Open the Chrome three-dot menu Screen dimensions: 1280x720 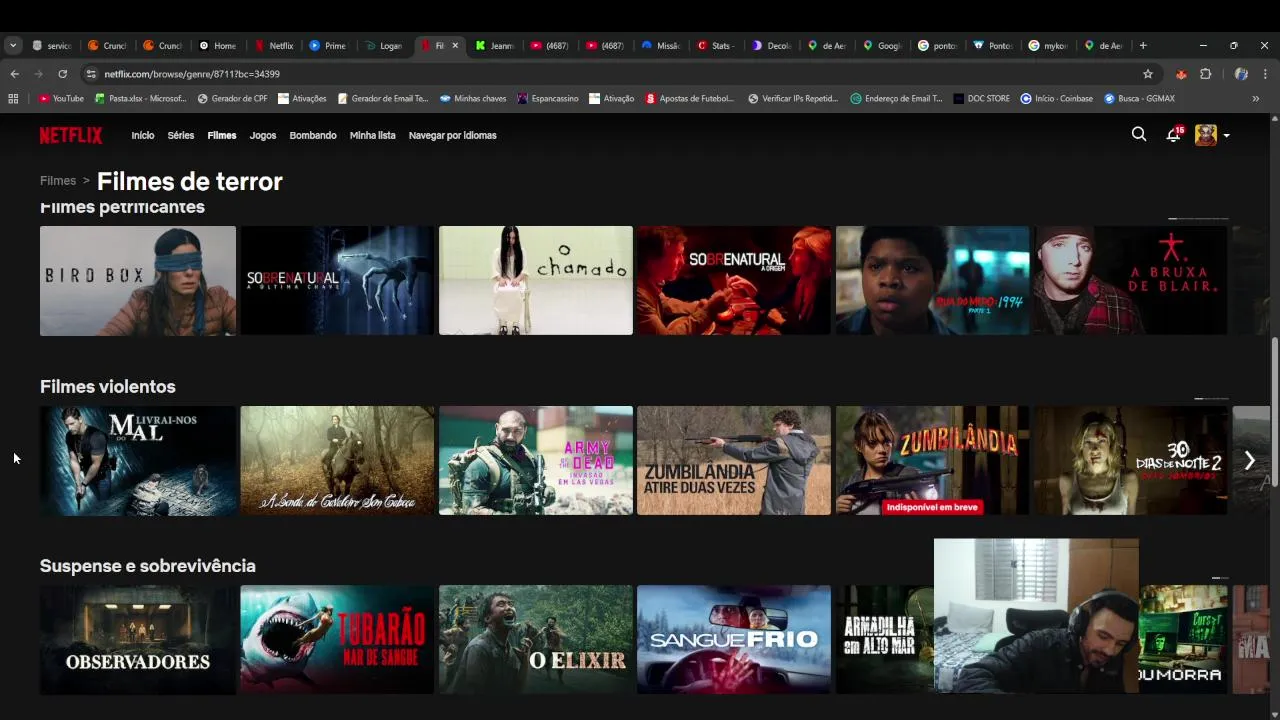[1266, 74]
